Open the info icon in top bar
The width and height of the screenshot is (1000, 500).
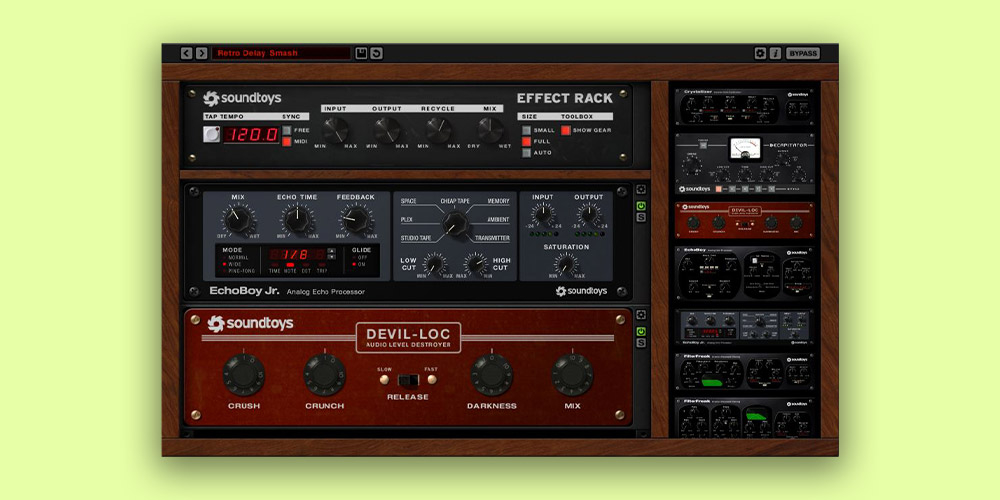[775, 53]
